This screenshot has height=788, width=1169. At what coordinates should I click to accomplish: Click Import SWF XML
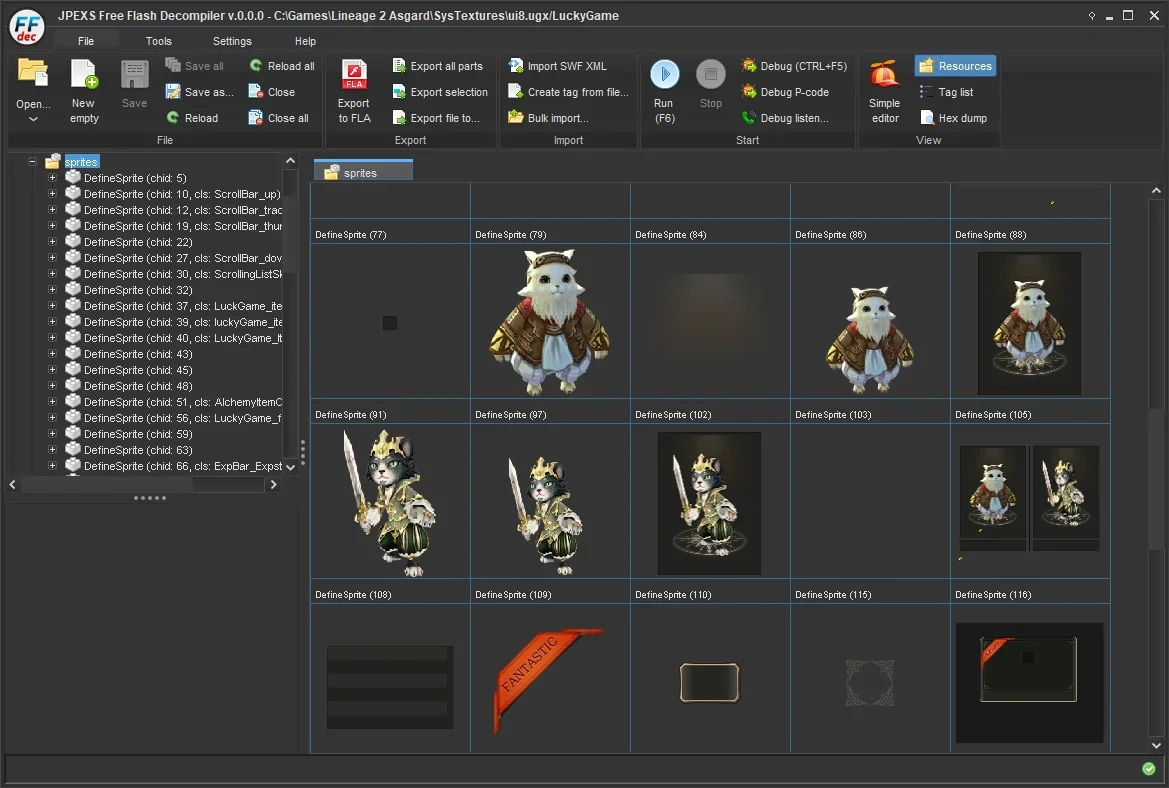(x=557, y=66)
